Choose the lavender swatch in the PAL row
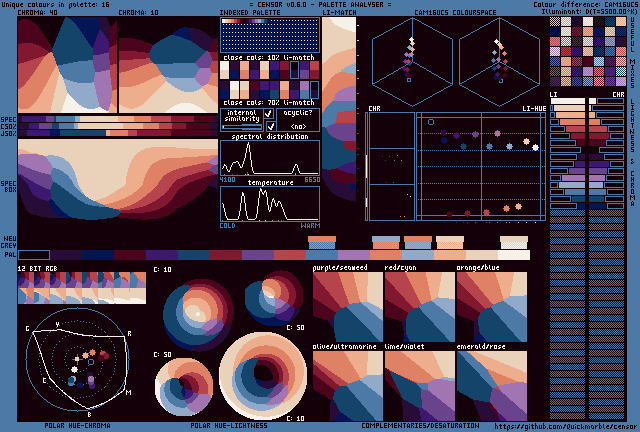Screen dimensions: 640x432 (x=353, y=255)
